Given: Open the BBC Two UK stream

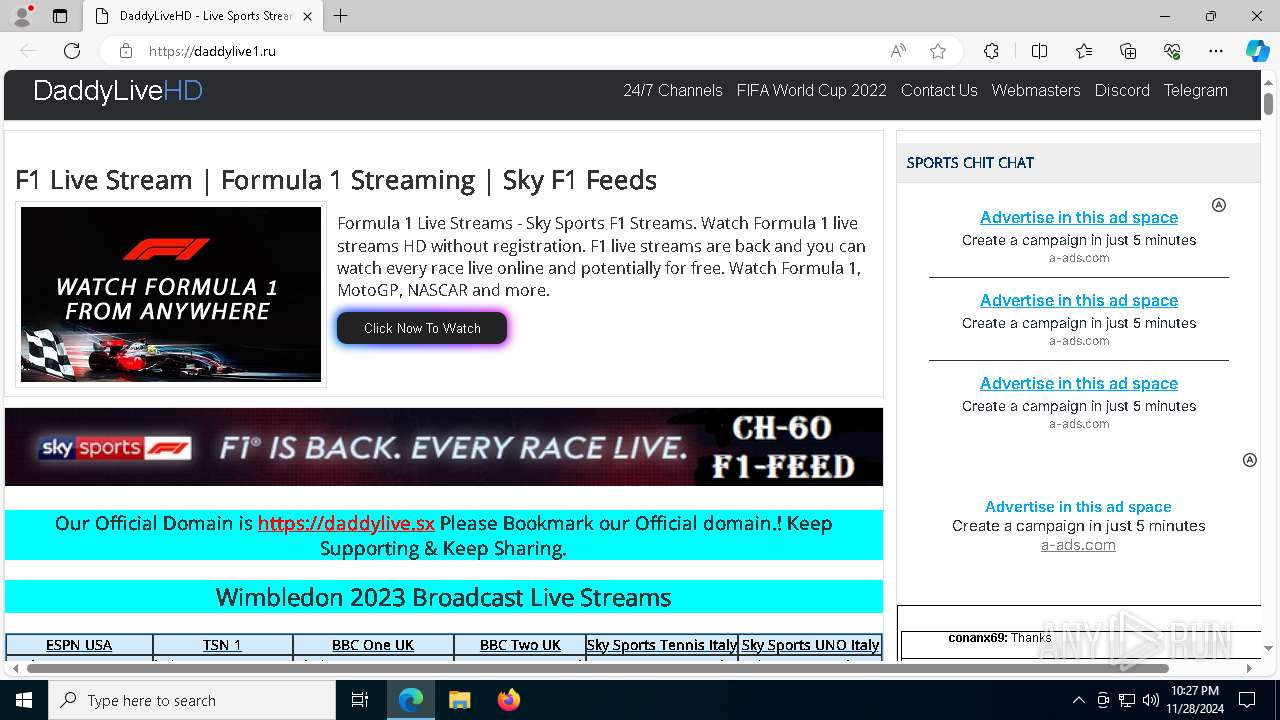Looking at the screenshot, I should coord(520,645).
